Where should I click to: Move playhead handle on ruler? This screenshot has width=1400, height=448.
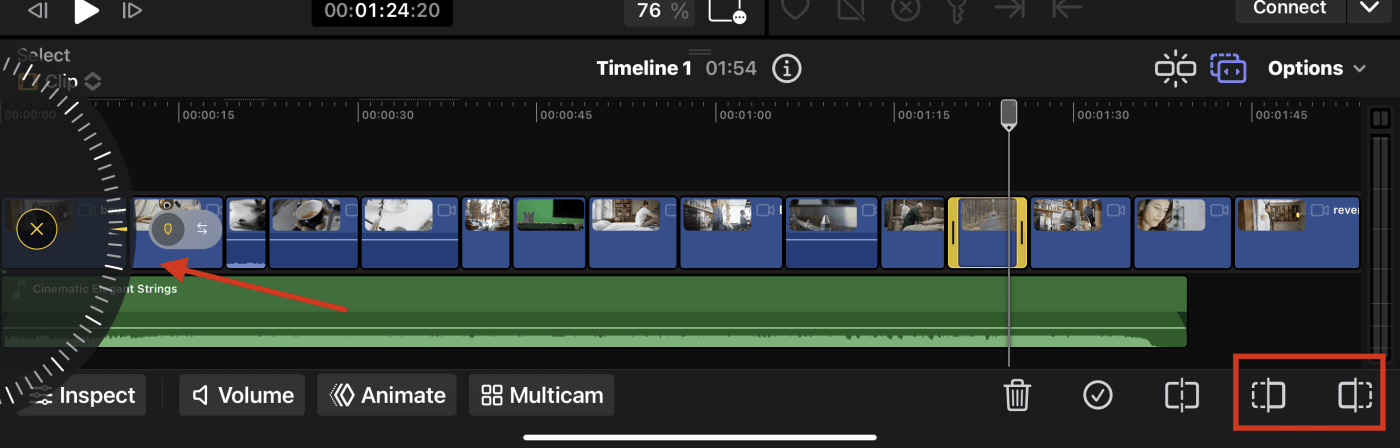1009,114
